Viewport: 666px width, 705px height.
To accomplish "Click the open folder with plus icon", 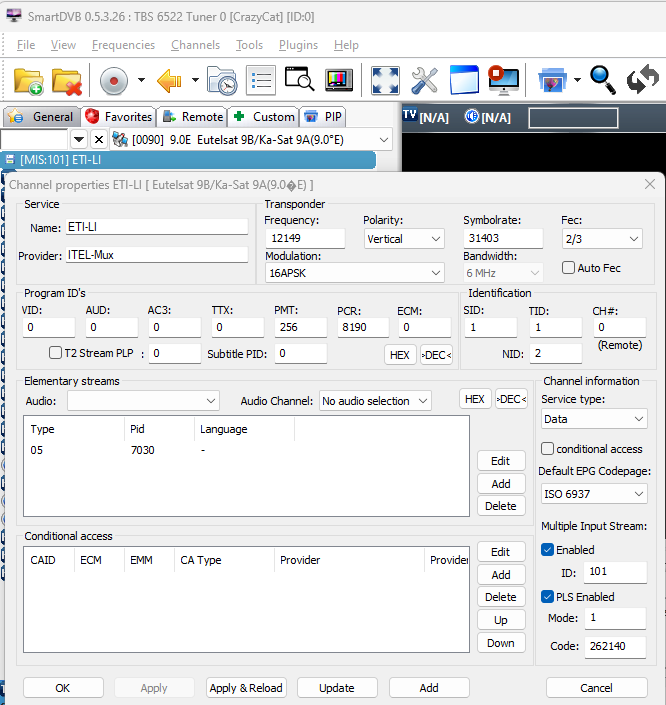I will [28, 81].
